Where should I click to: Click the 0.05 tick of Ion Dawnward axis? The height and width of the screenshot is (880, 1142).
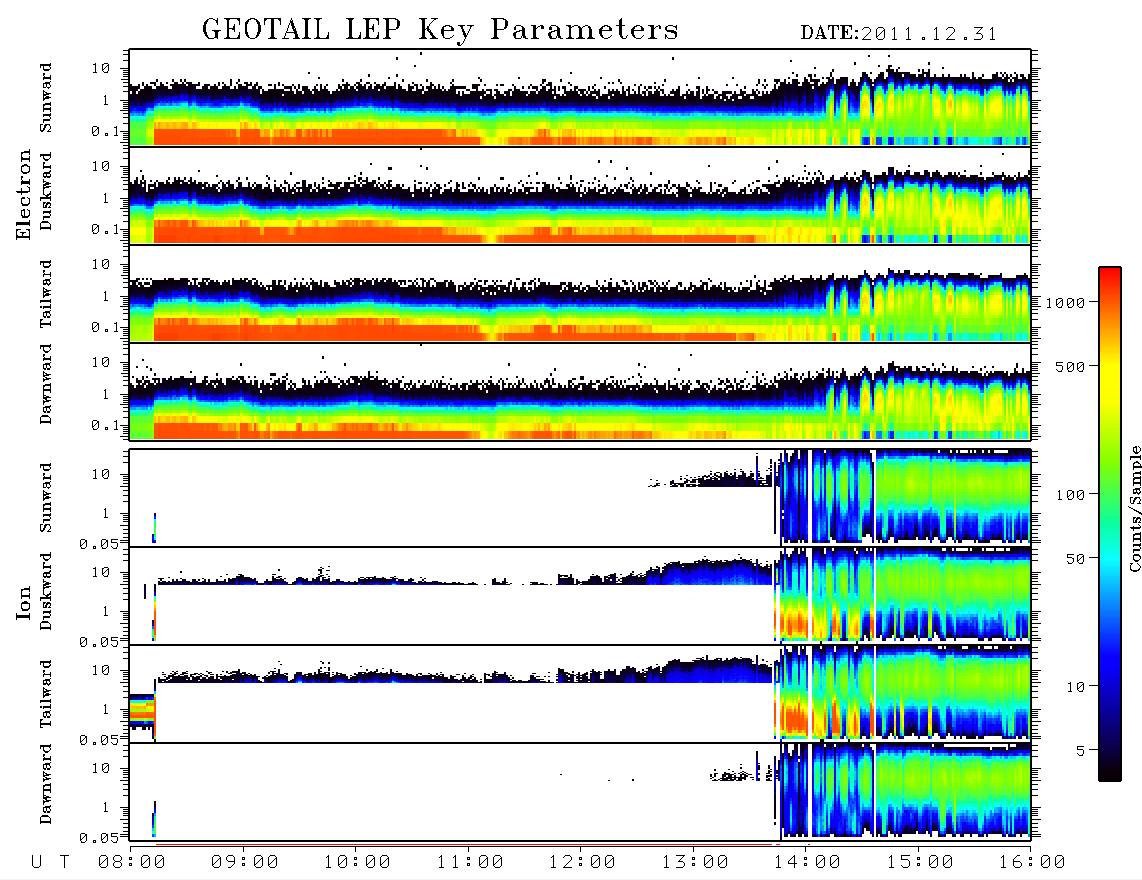(98, 838)
